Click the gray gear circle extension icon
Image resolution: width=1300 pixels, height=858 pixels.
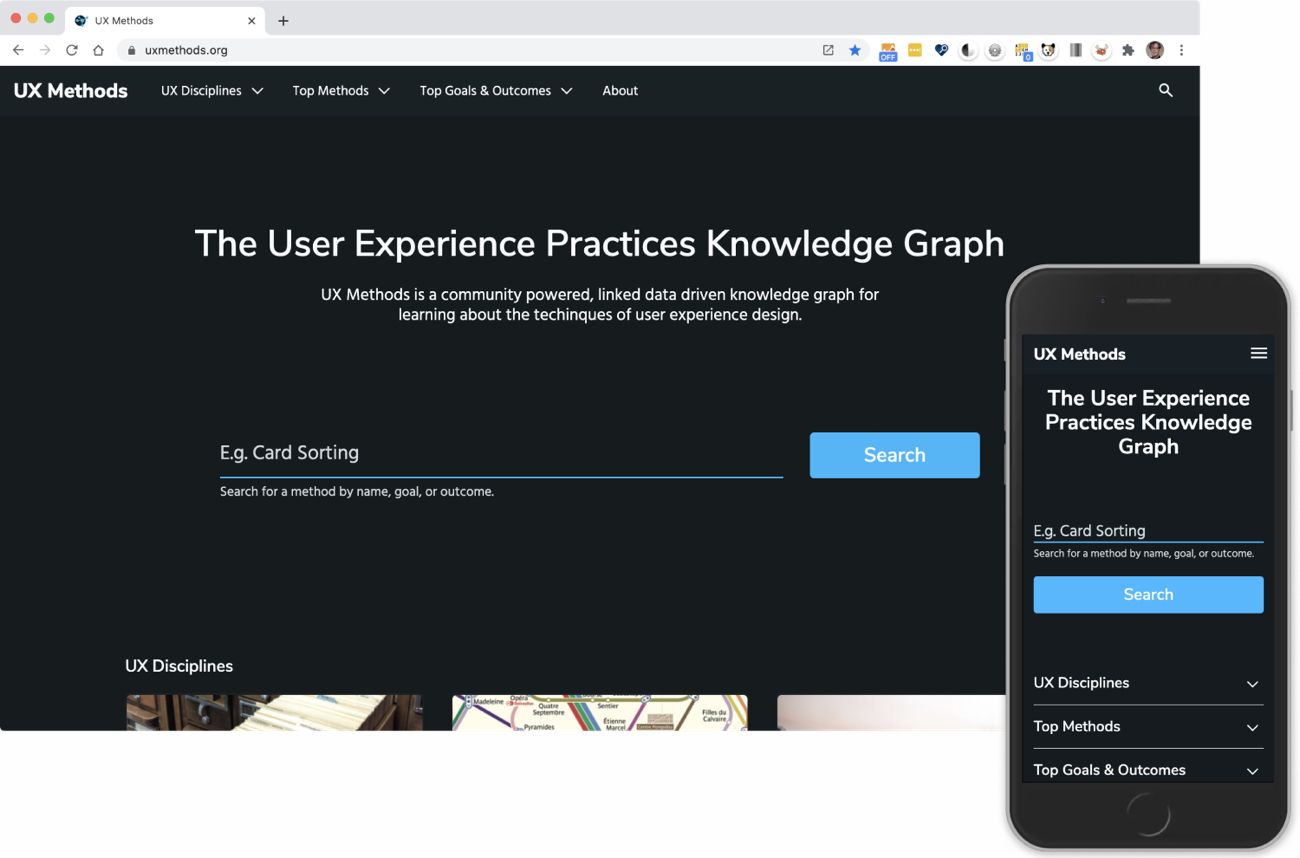point(995,50)
